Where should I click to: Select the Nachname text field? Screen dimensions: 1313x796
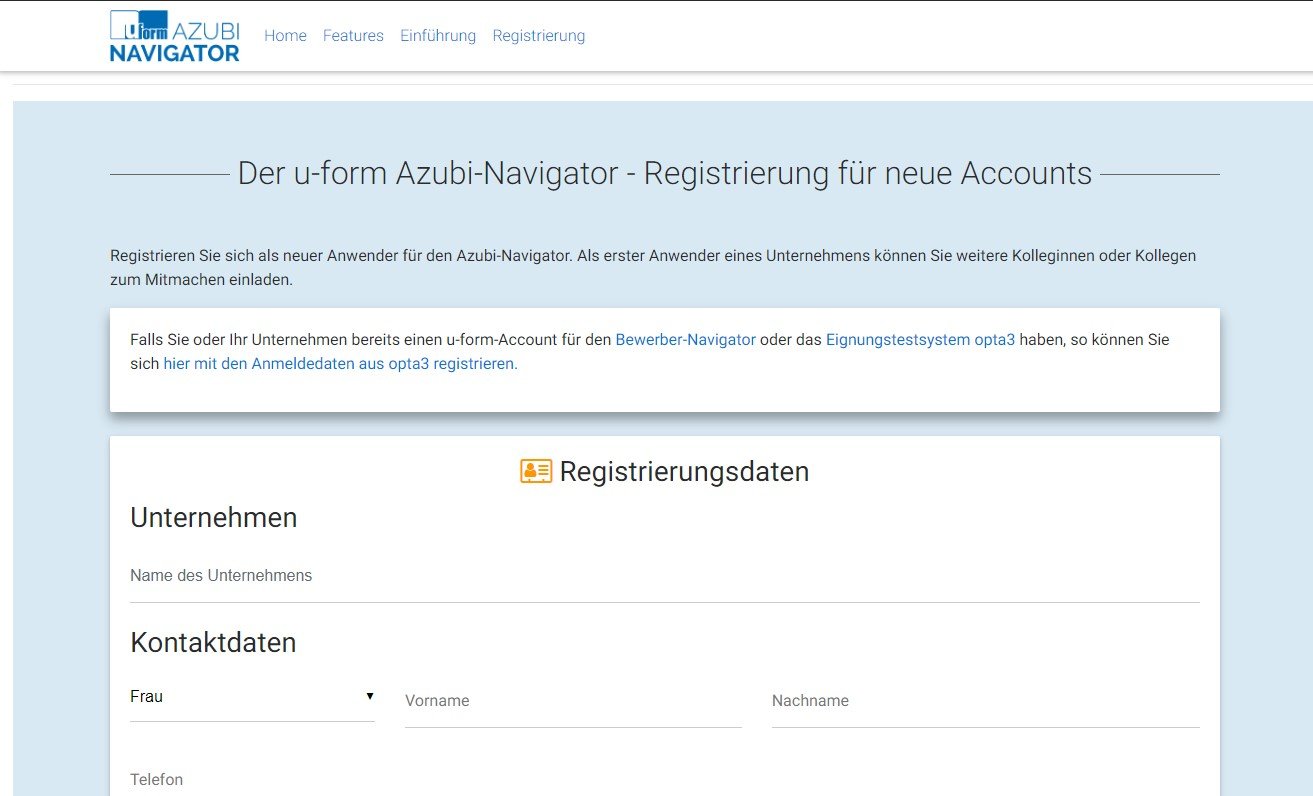point(984,702)
